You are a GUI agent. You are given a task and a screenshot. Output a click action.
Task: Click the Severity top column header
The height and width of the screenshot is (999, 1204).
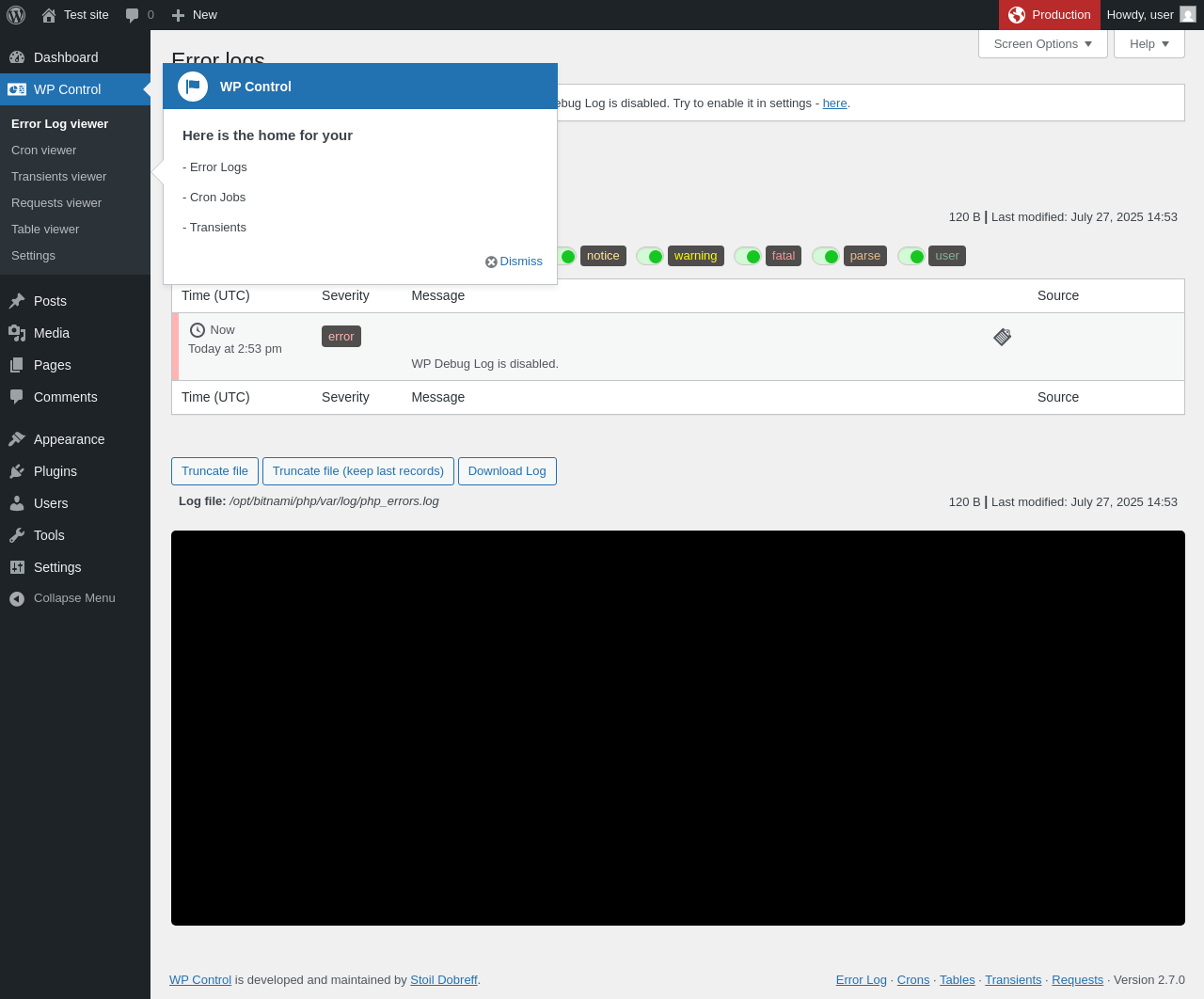point(345,295)
